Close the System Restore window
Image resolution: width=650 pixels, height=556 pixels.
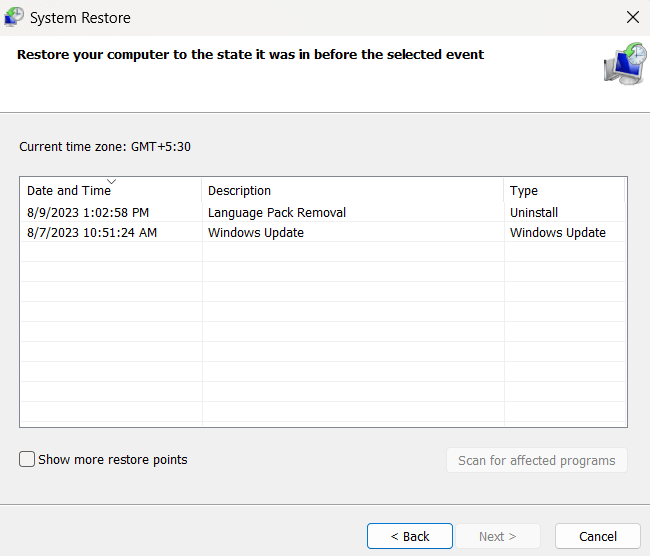tap(633, 17)
